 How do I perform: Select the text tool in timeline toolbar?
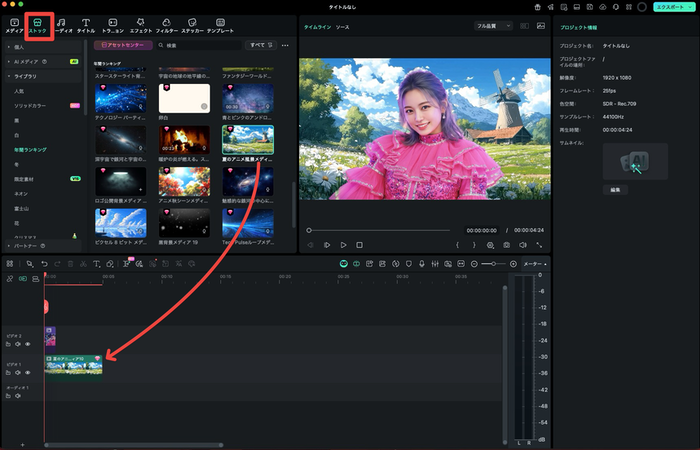point(96,263)
